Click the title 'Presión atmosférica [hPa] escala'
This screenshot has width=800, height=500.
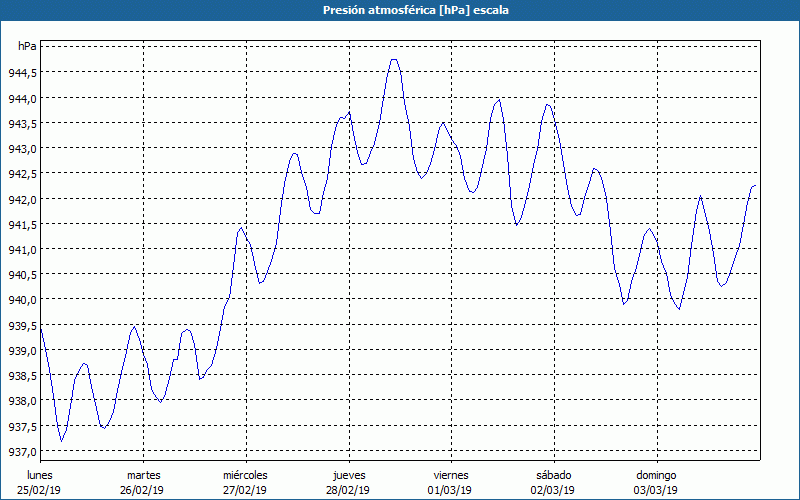(416, 10)
